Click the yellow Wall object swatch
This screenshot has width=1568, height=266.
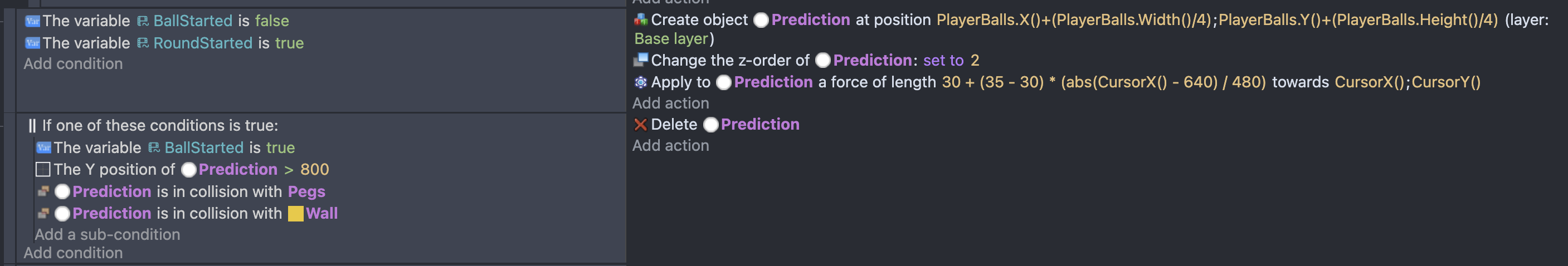[x=296, y=214]
